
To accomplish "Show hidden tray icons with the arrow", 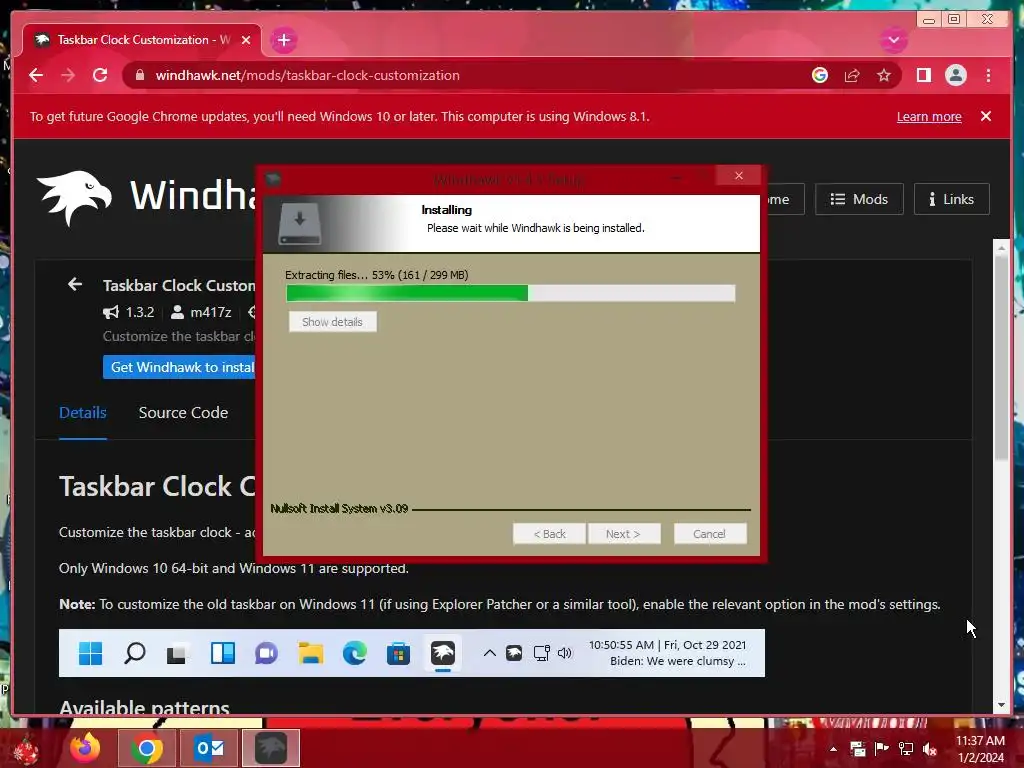I will [833, 749].
